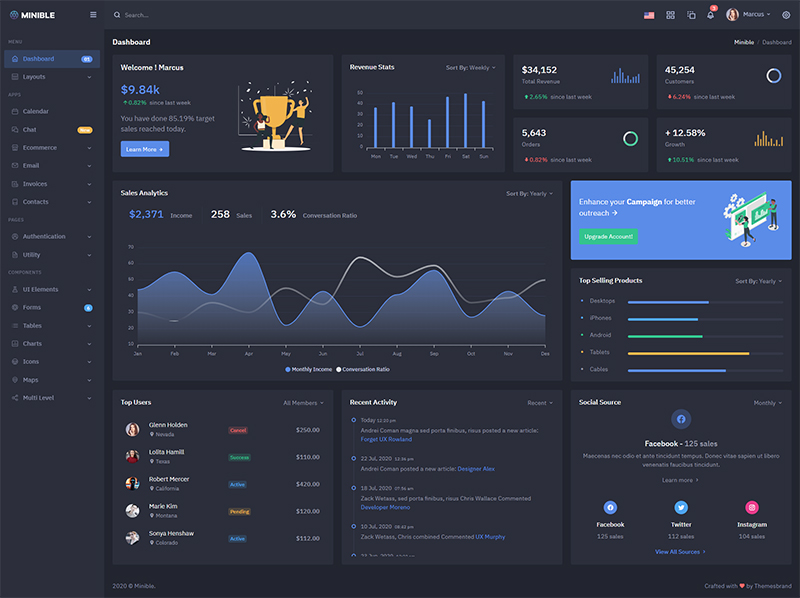Click the fullscreen icon in top bar
Image resolution: width=800 pixels, height=598 pixels.
click(x=691, y=15)
